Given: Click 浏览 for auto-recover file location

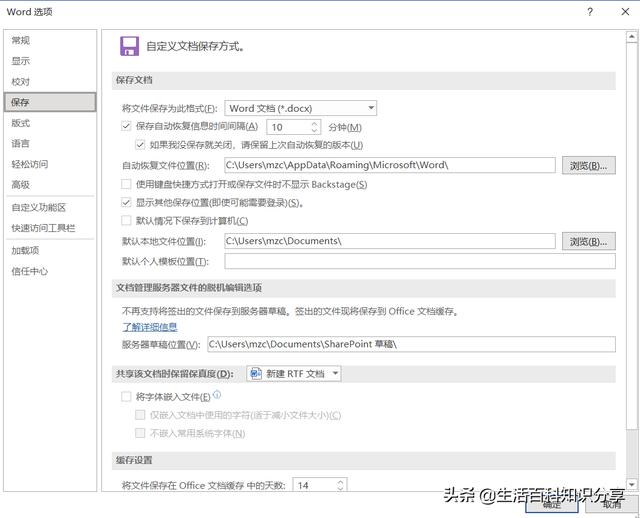Looking at the screenshot, I should click(589, 165).
